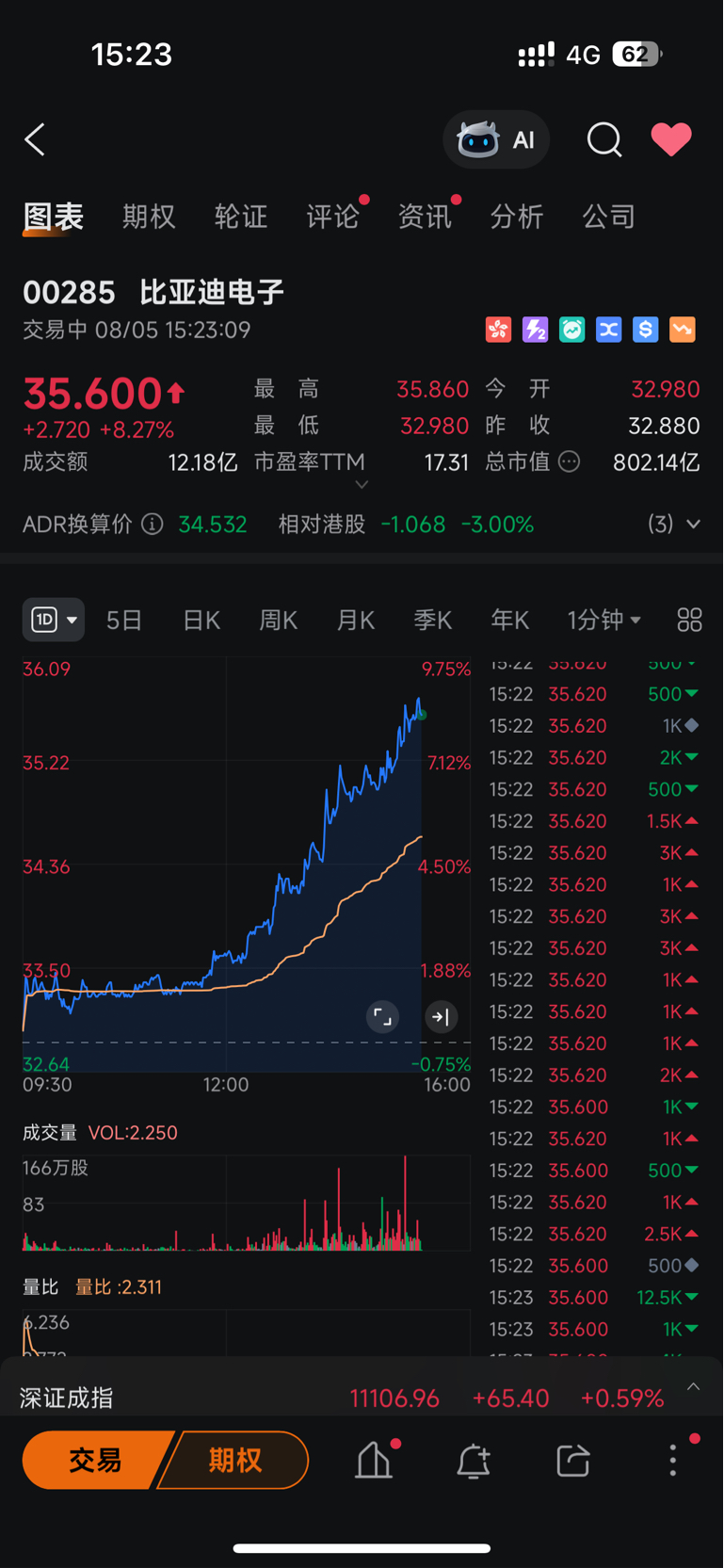Tap the 12.5K trade at 15:23
724x1568 pixels.
click(x=595, y=1298)
